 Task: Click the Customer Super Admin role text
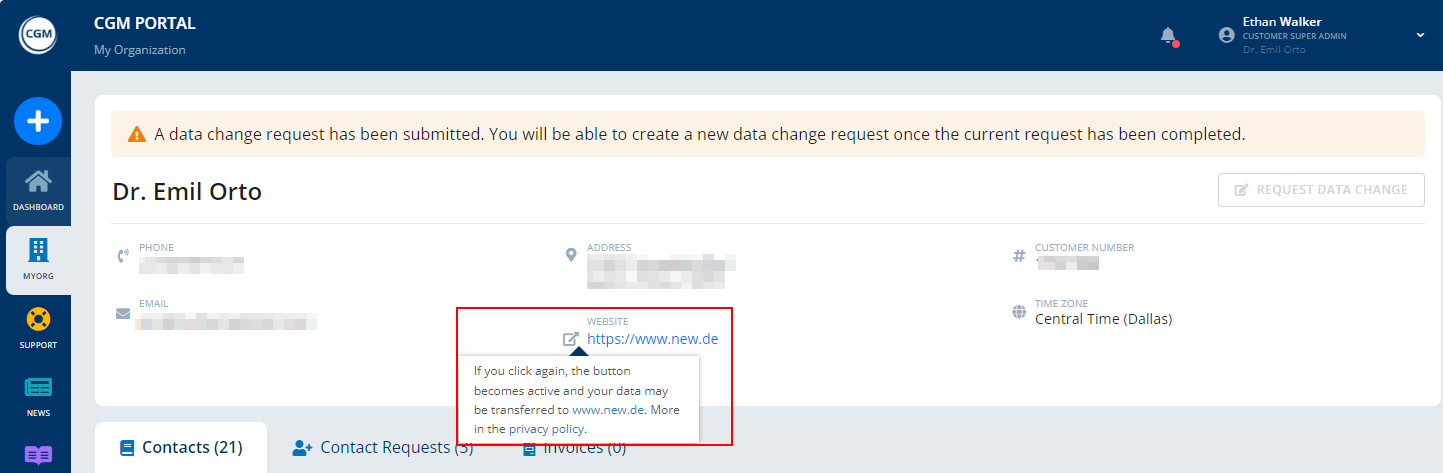coord(1294,36)
